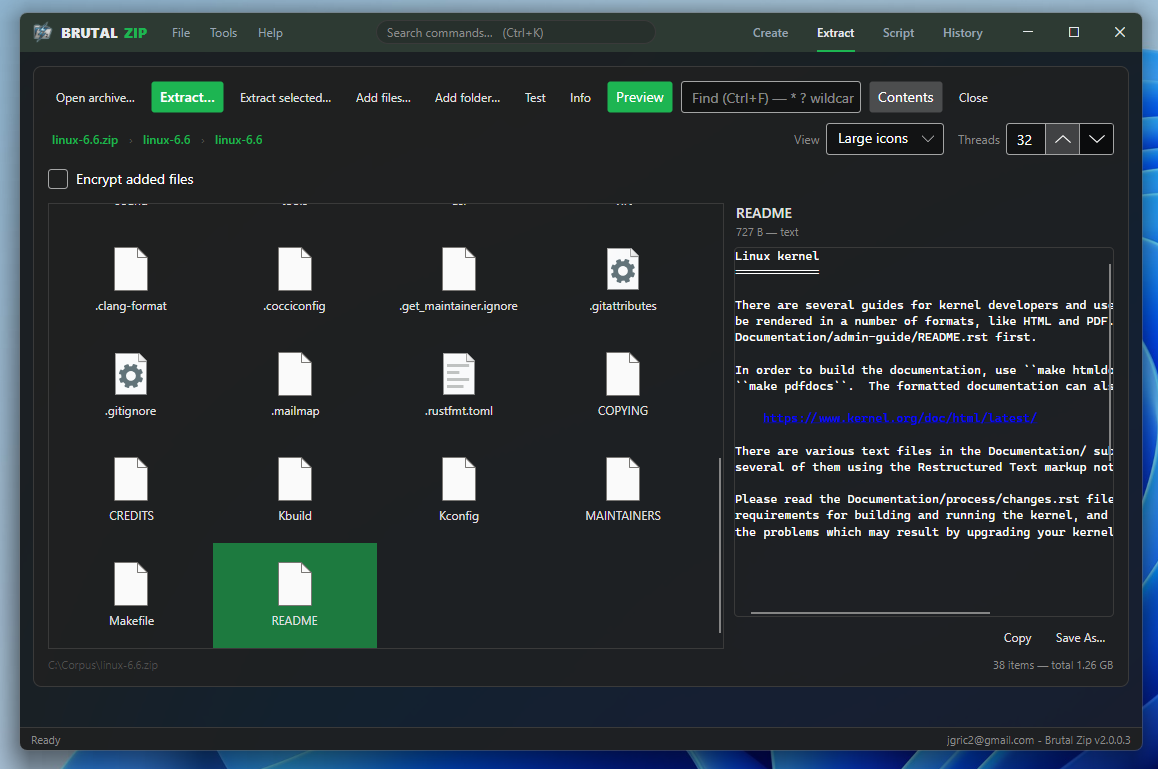
Task: Focus the Search commands box
Action: (x=515, y=33)
